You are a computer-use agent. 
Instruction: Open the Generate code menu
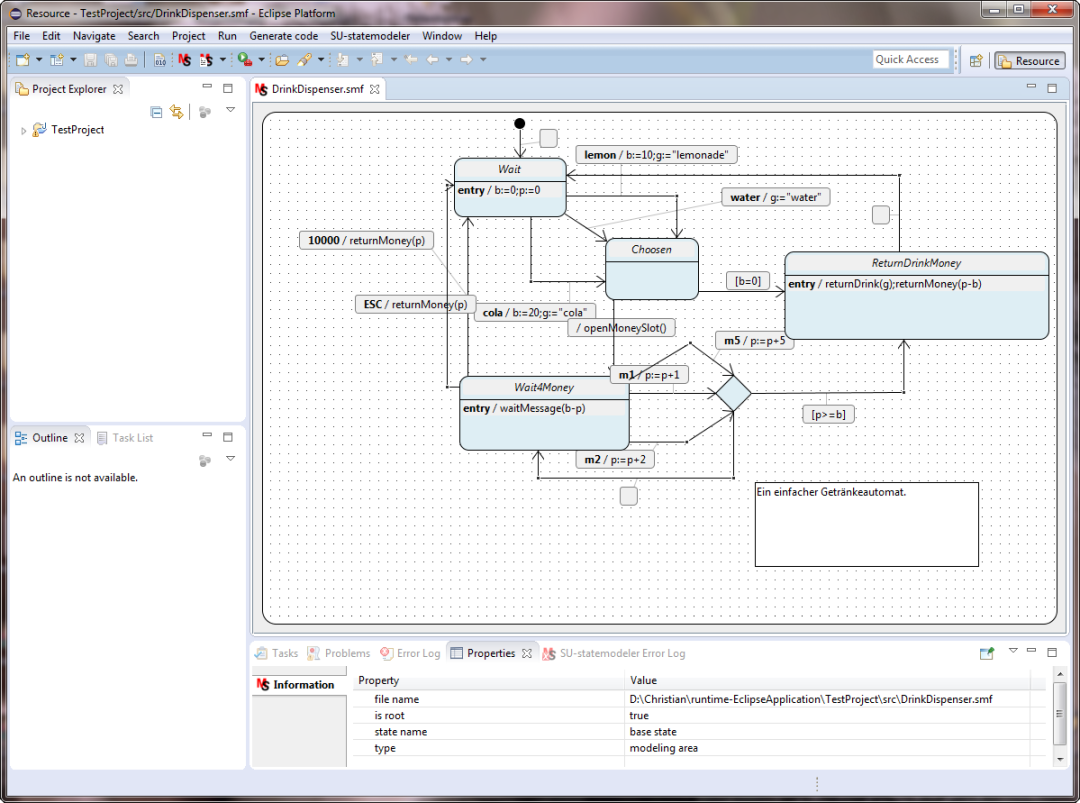point(283,36)
